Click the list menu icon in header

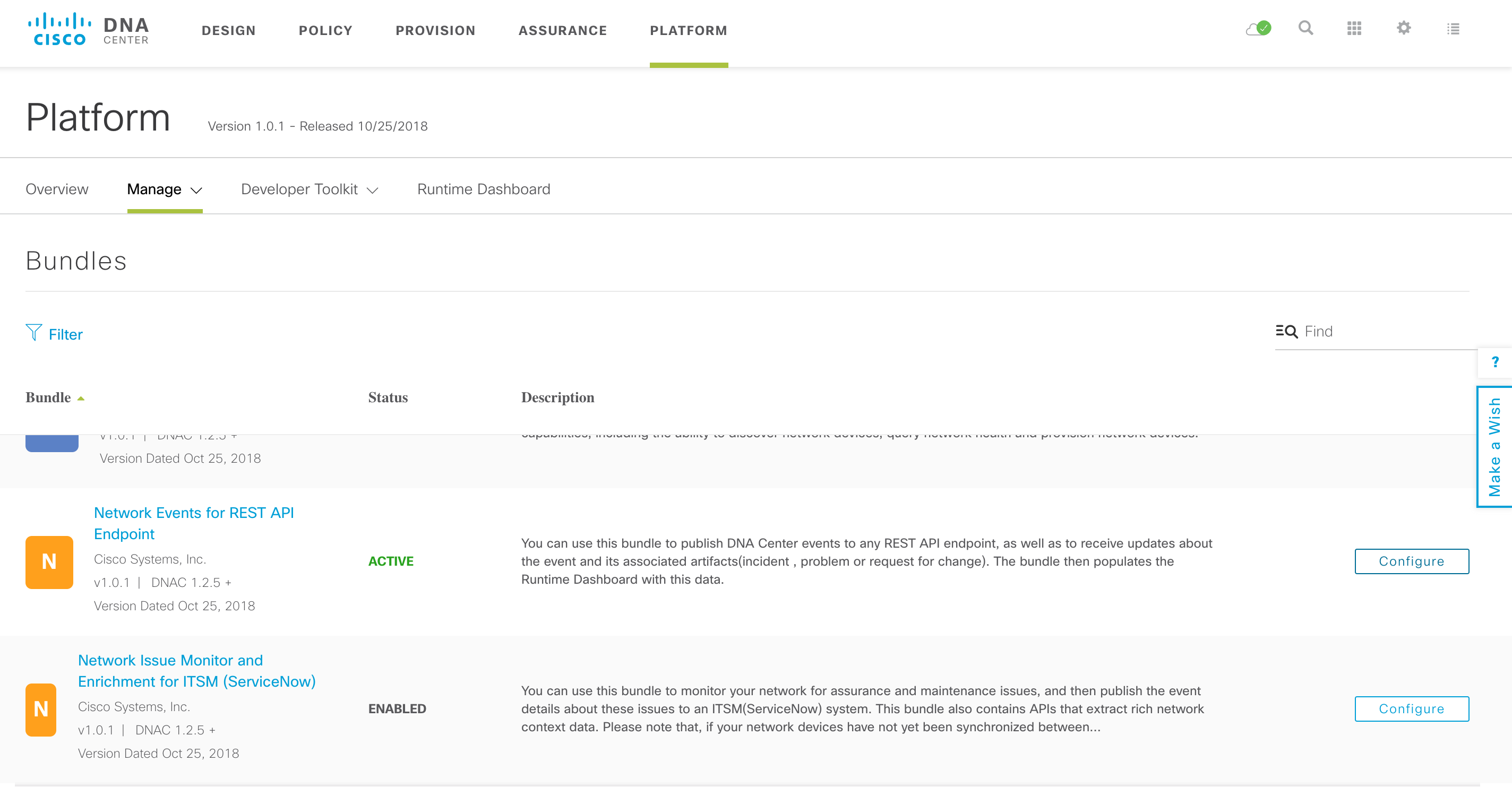[1453, 28]
